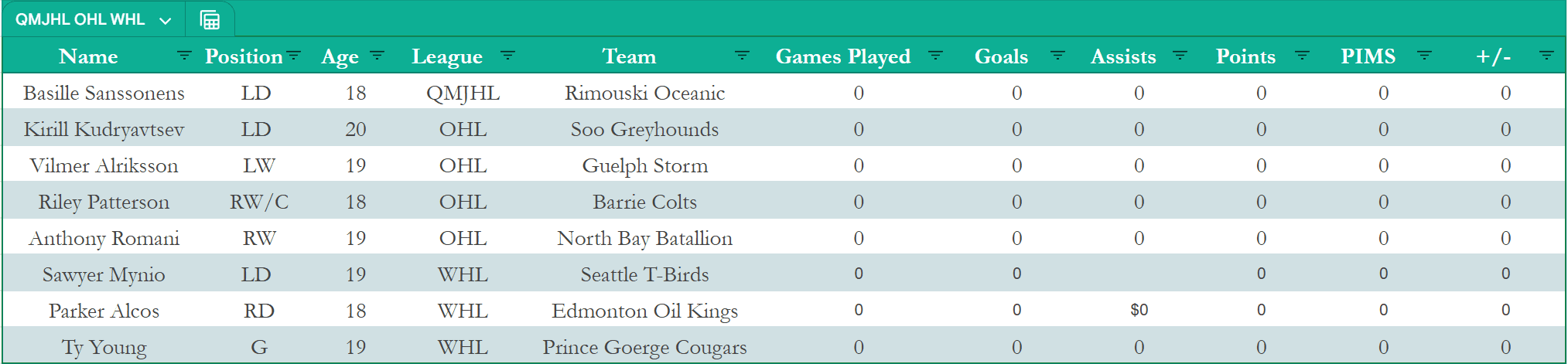The height and width of the screenshot is (364, 1568).
Task: Open the League column filter
Action: click(x=507, y=56)
